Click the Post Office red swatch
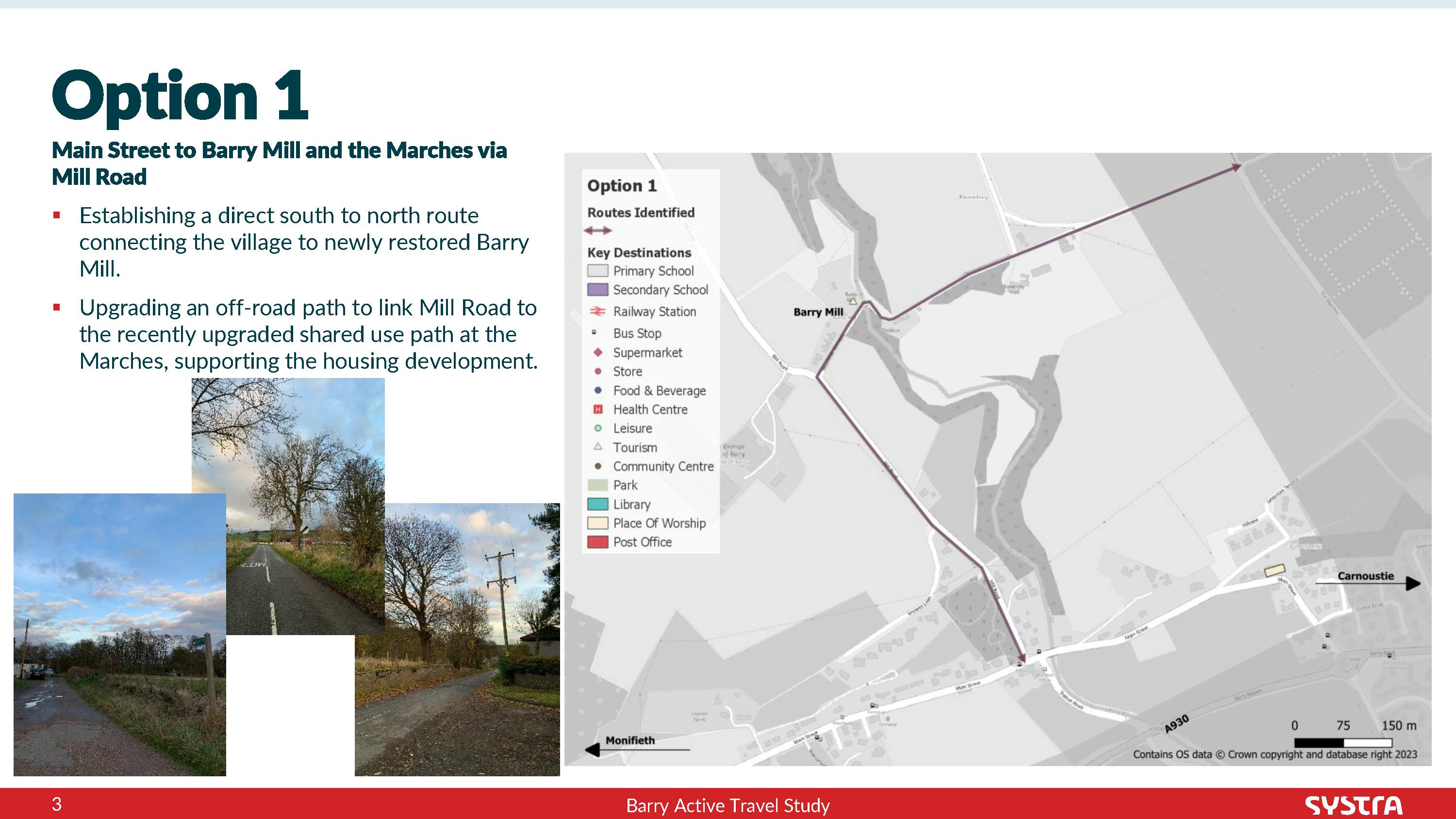The image size is (1456, 819). tap(597, 542)
